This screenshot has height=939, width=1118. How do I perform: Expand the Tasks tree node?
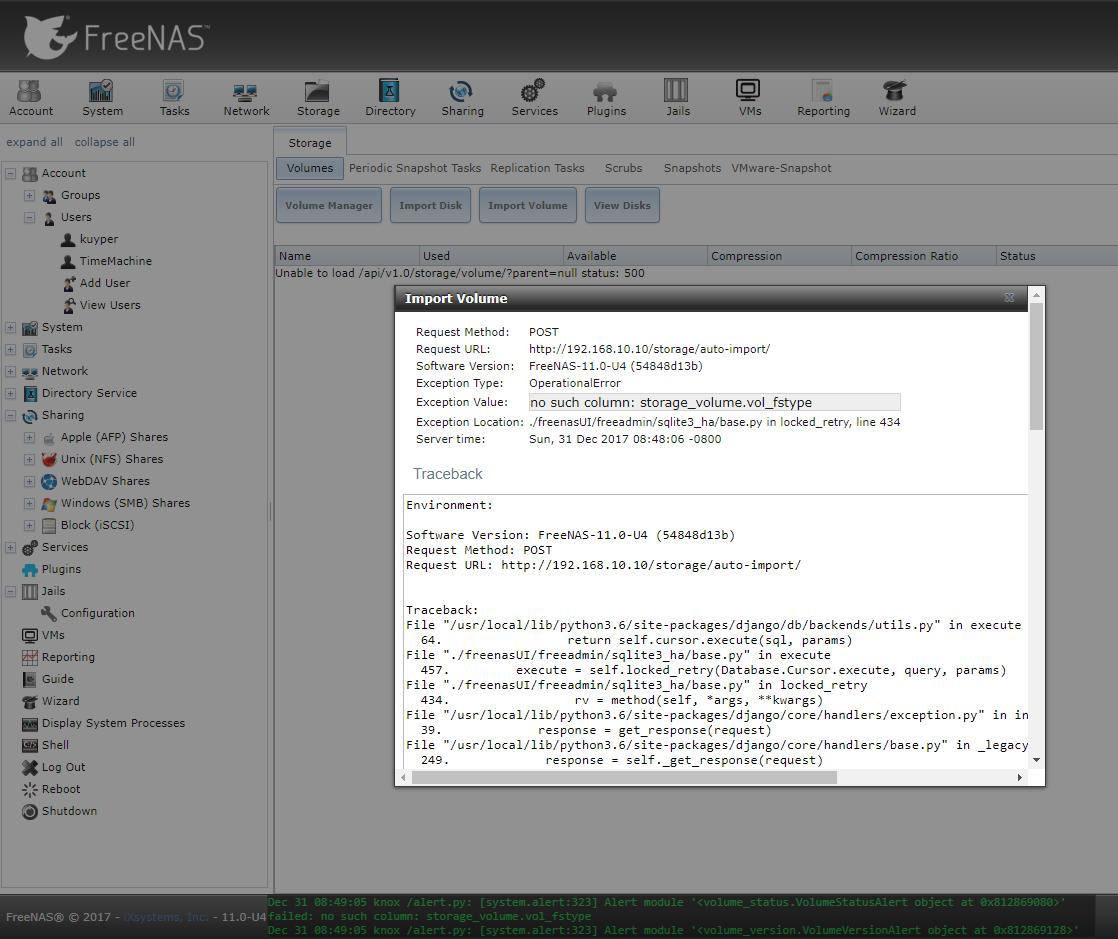click(x=11, y=349)
